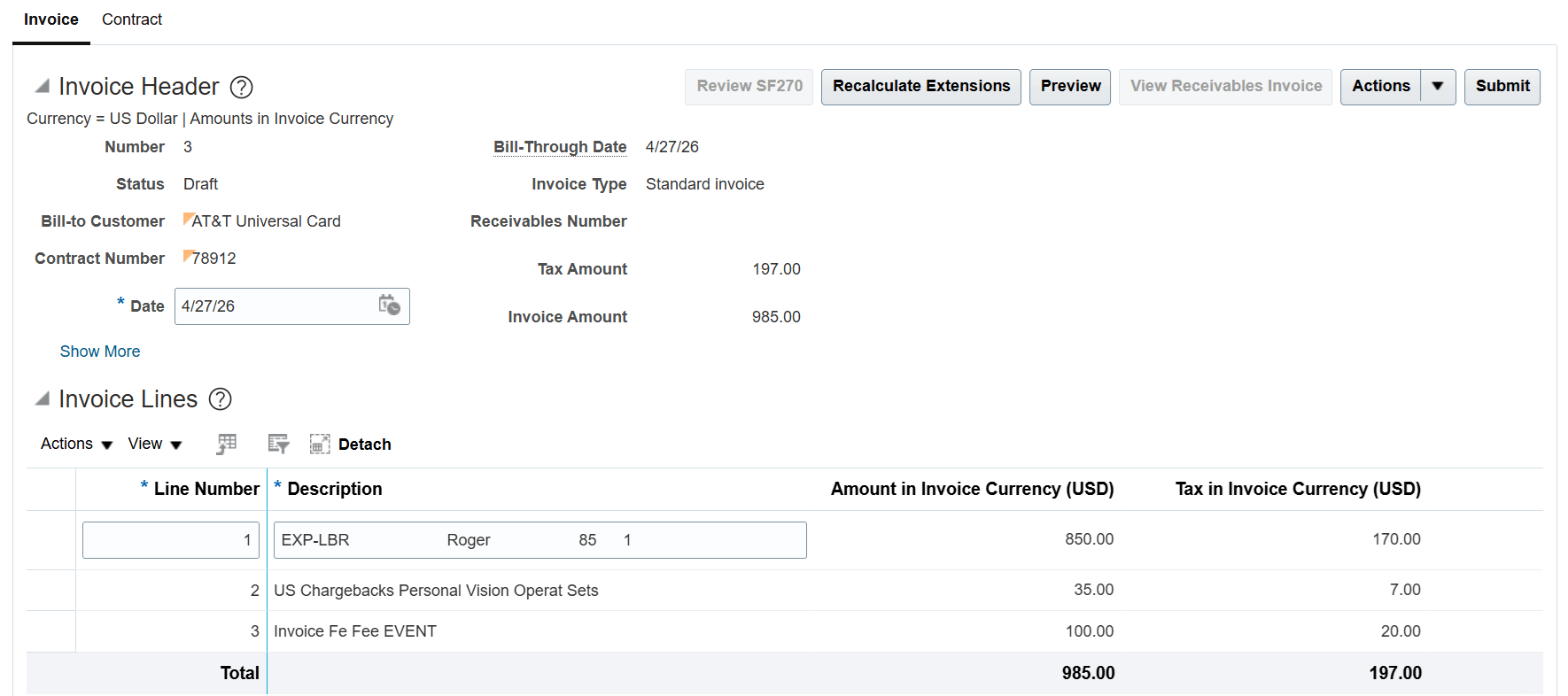
Task: Click the row selector for line 3
Action: [x=50, y=631]
